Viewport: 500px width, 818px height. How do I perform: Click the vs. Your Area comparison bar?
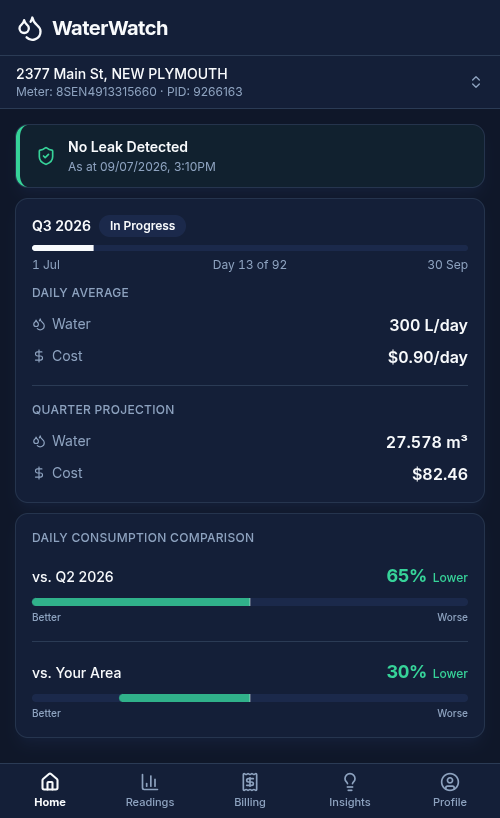point(250,698)
